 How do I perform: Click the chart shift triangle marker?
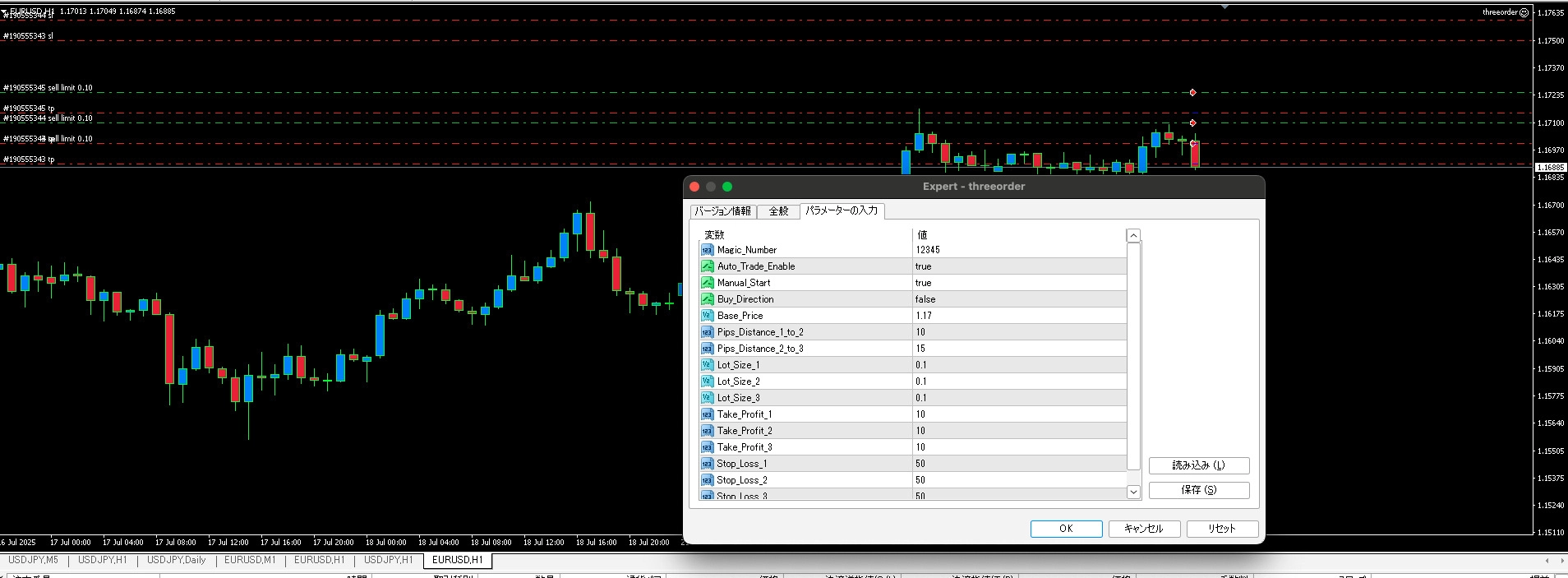coord(1224,7)
